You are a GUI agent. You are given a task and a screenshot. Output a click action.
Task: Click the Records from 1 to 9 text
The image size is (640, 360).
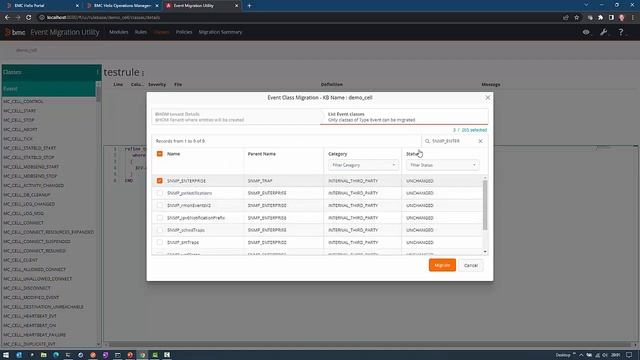180,141
